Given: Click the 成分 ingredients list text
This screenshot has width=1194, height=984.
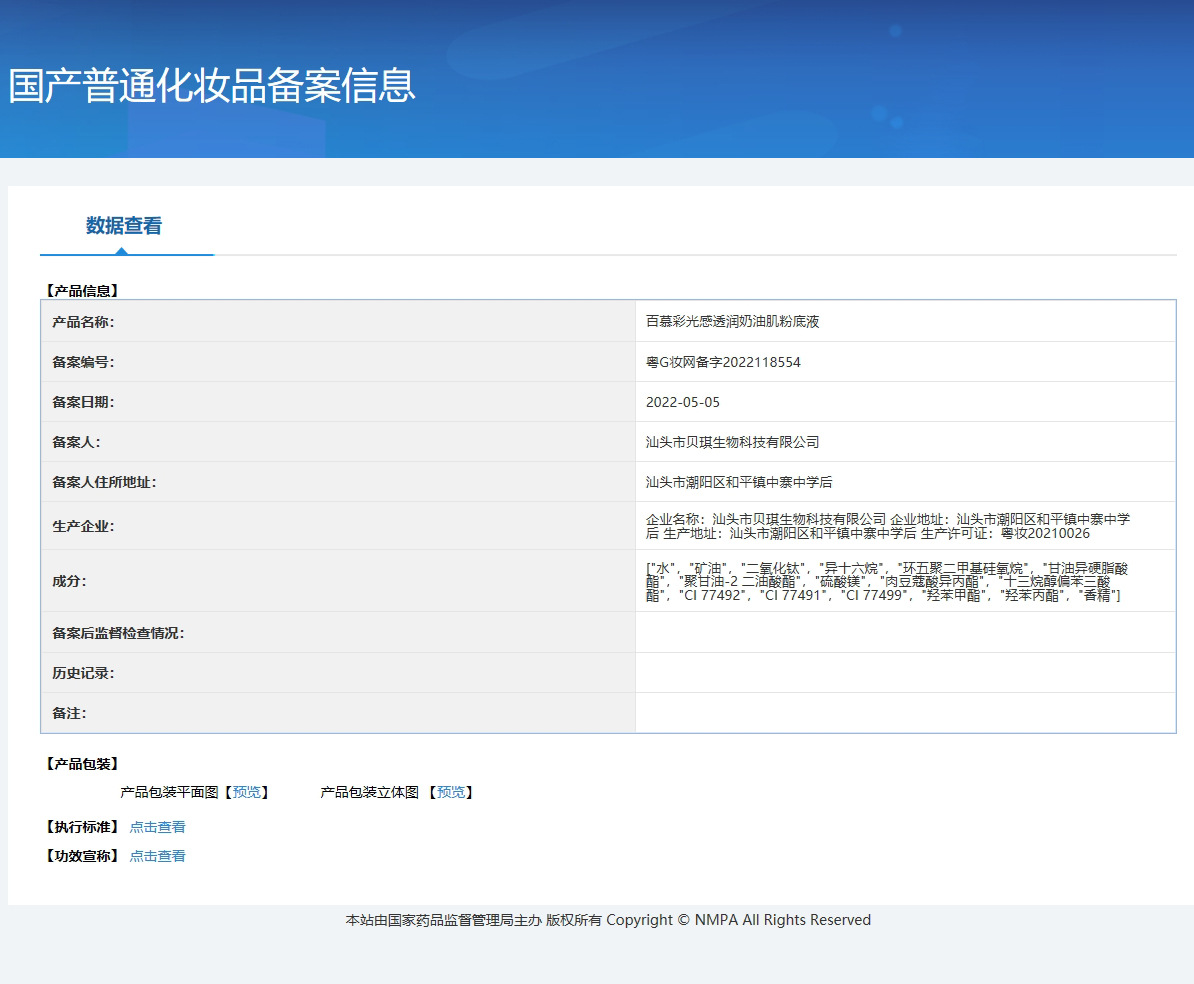Looking at the screenshot, I should [x=886, y=581].
